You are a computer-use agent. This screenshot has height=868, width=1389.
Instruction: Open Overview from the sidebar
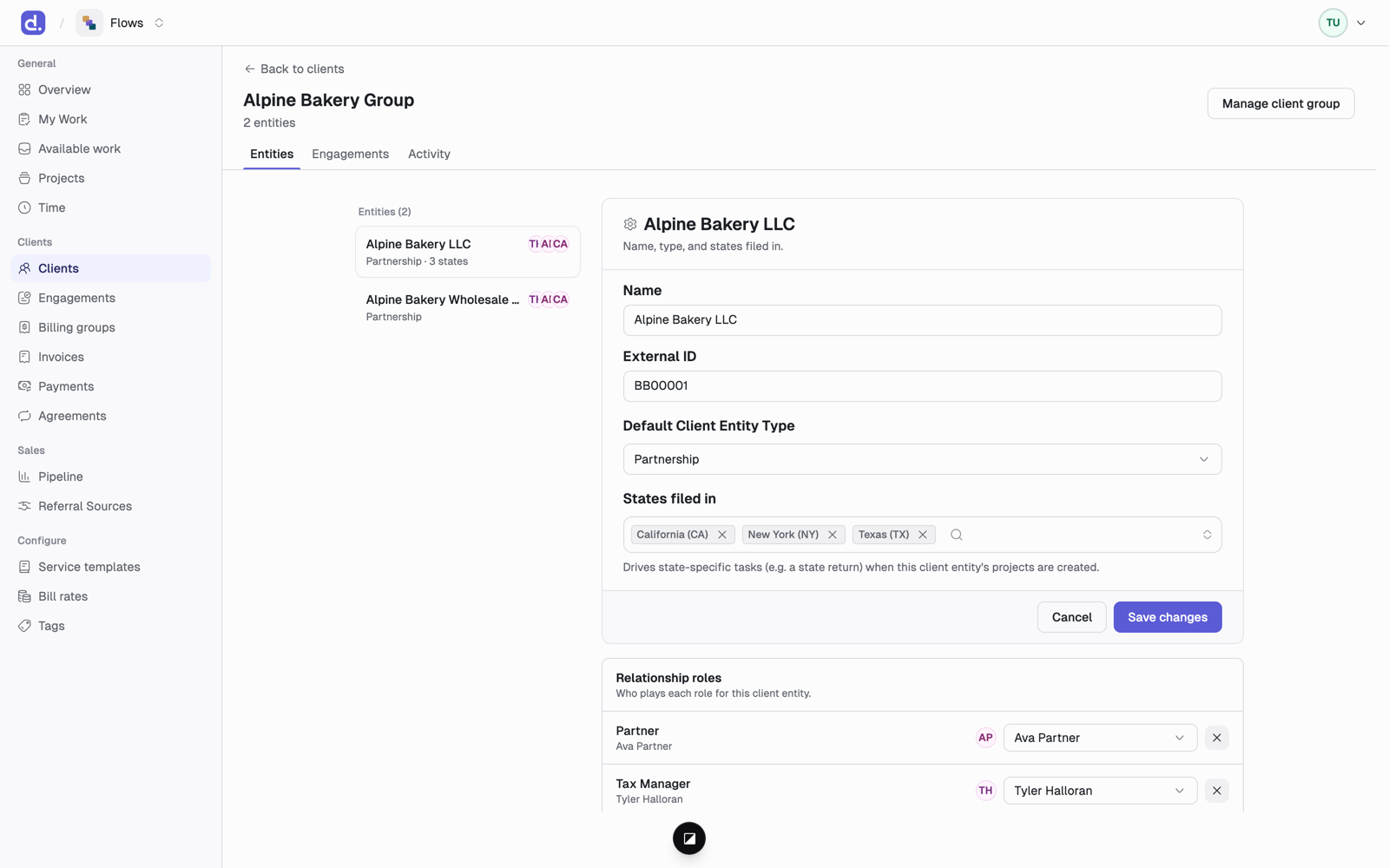pos(110,89)
